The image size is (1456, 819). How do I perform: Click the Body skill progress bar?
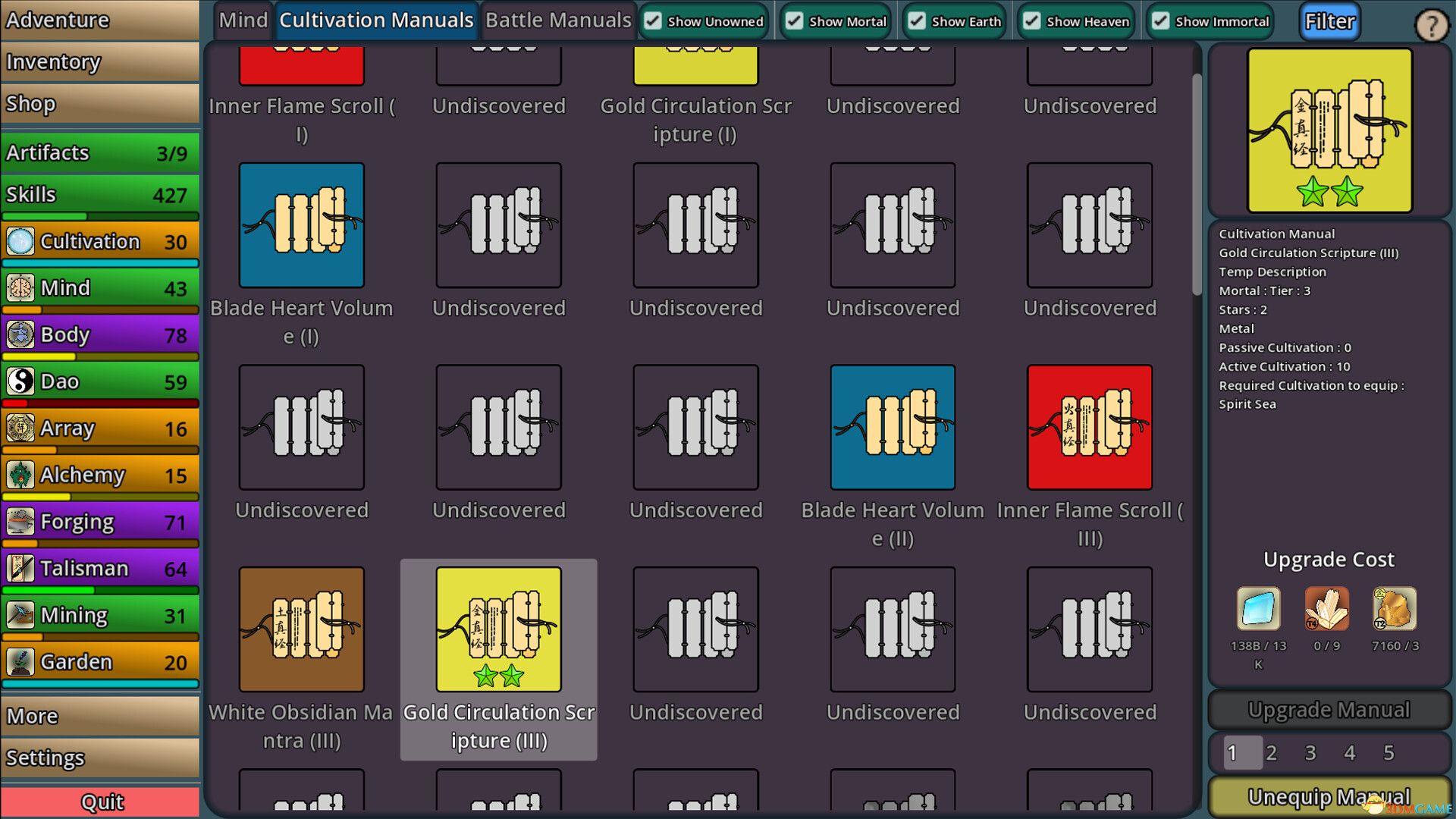click(x=101, y=356)
